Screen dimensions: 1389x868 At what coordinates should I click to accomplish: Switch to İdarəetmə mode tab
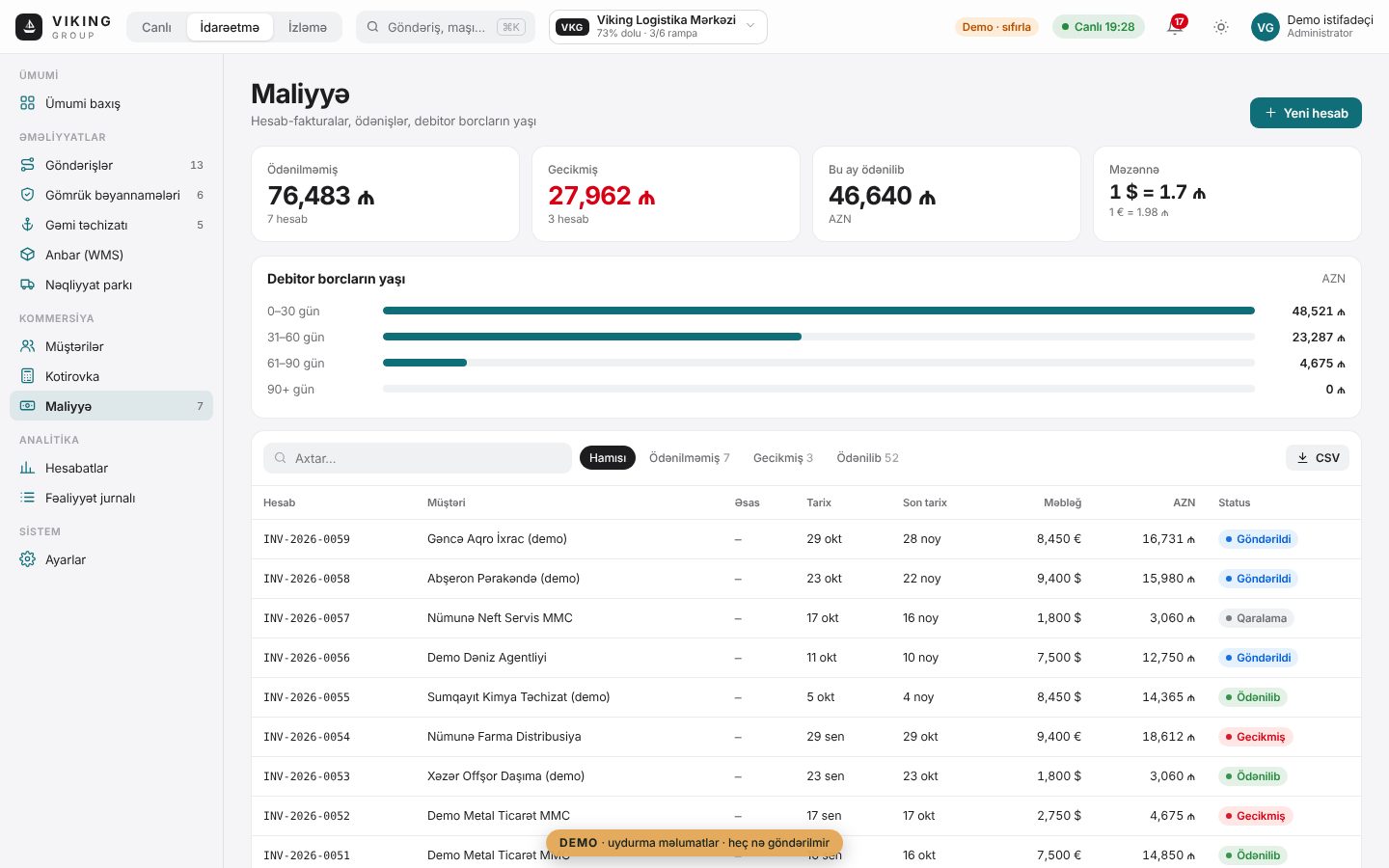point(230,27)
